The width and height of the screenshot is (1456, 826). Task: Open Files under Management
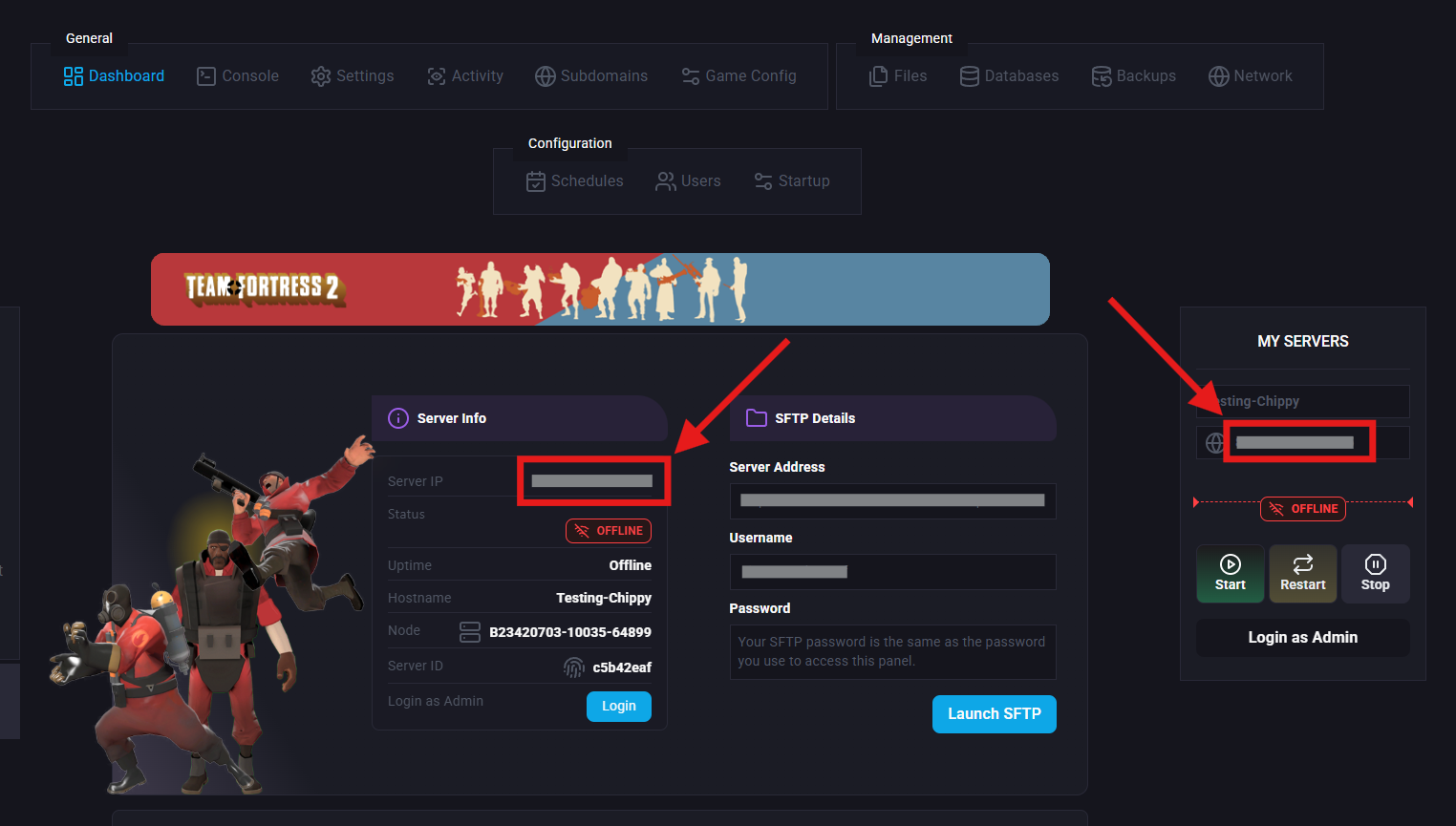(898, 76)
